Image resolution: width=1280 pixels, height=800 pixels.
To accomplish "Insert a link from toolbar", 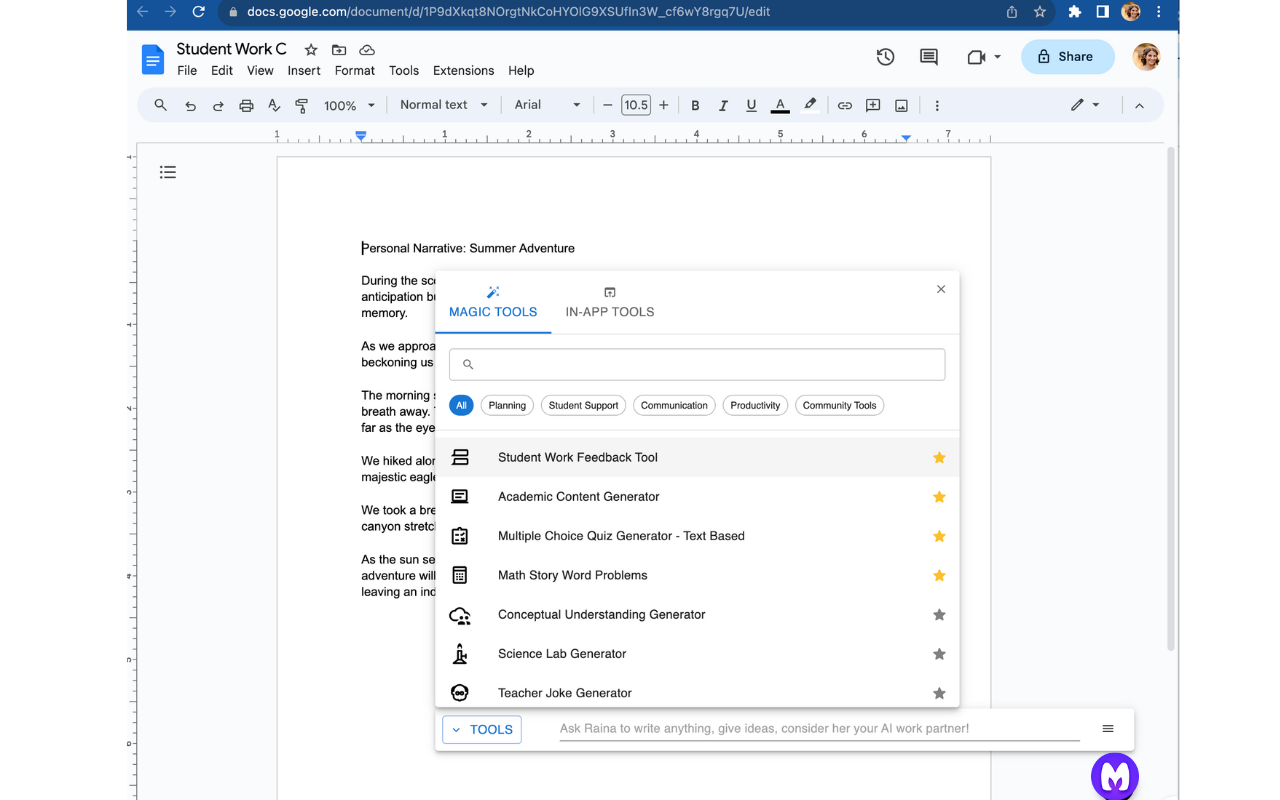I will click(x=845, y=105).
